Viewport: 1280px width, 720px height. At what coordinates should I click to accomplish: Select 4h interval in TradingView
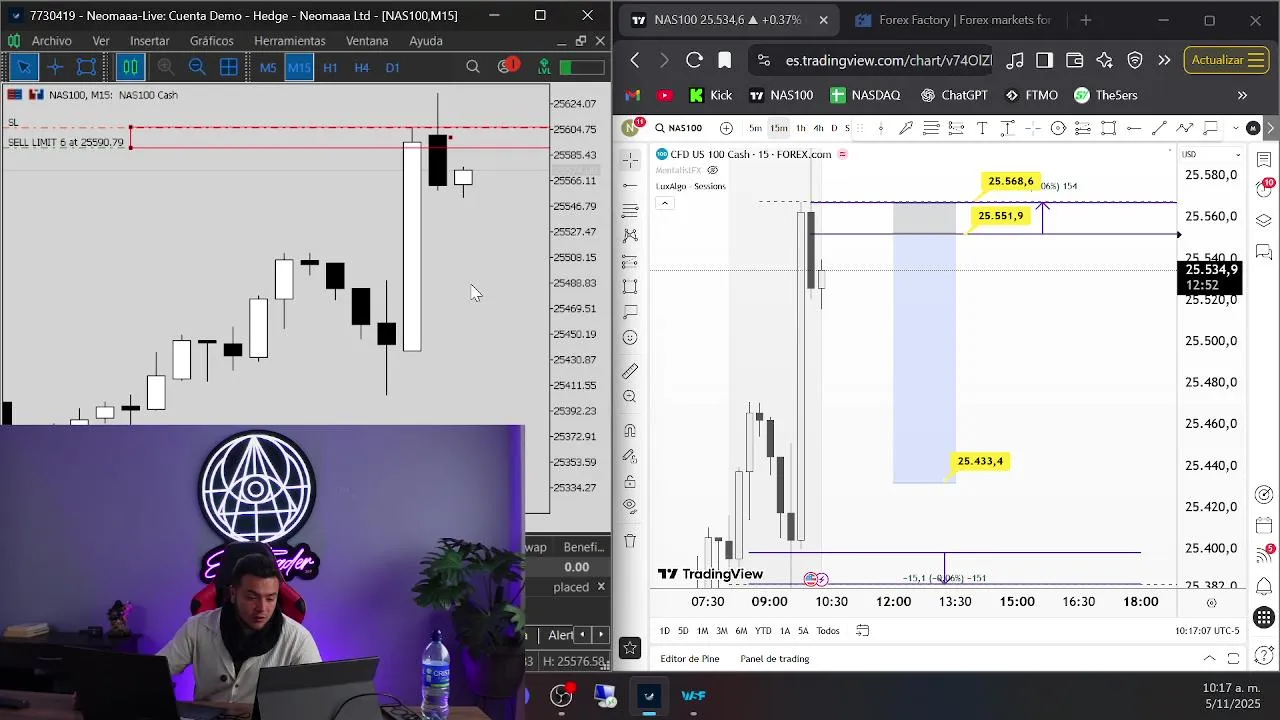coord(818,128)
